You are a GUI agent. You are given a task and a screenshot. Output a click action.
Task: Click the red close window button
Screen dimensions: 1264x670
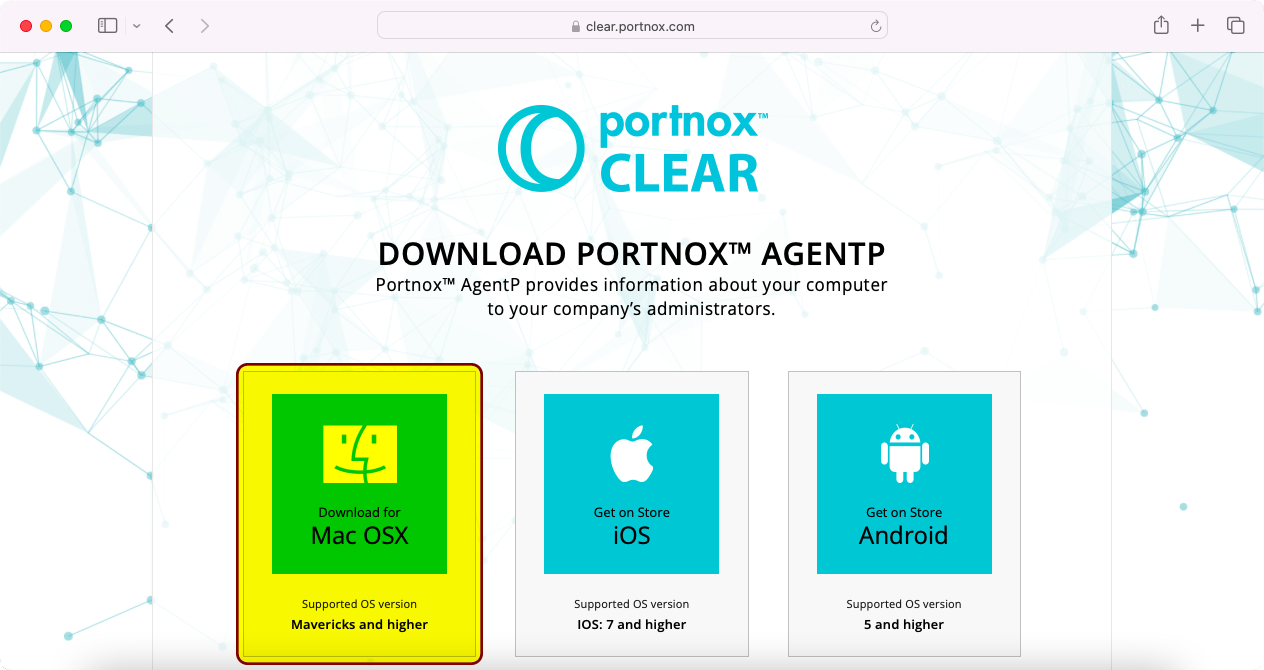26,26
